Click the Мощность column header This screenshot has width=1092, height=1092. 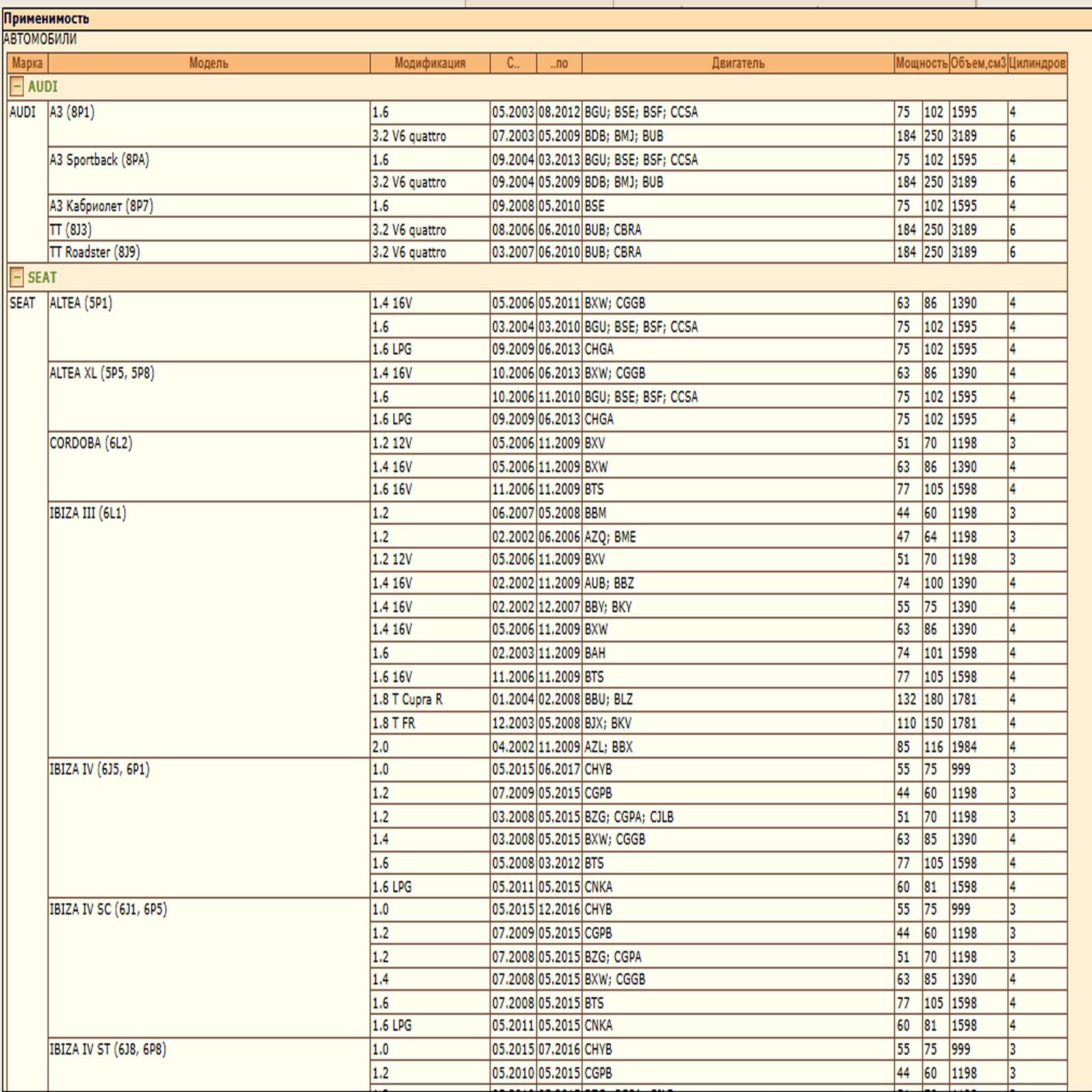(921, 63)
